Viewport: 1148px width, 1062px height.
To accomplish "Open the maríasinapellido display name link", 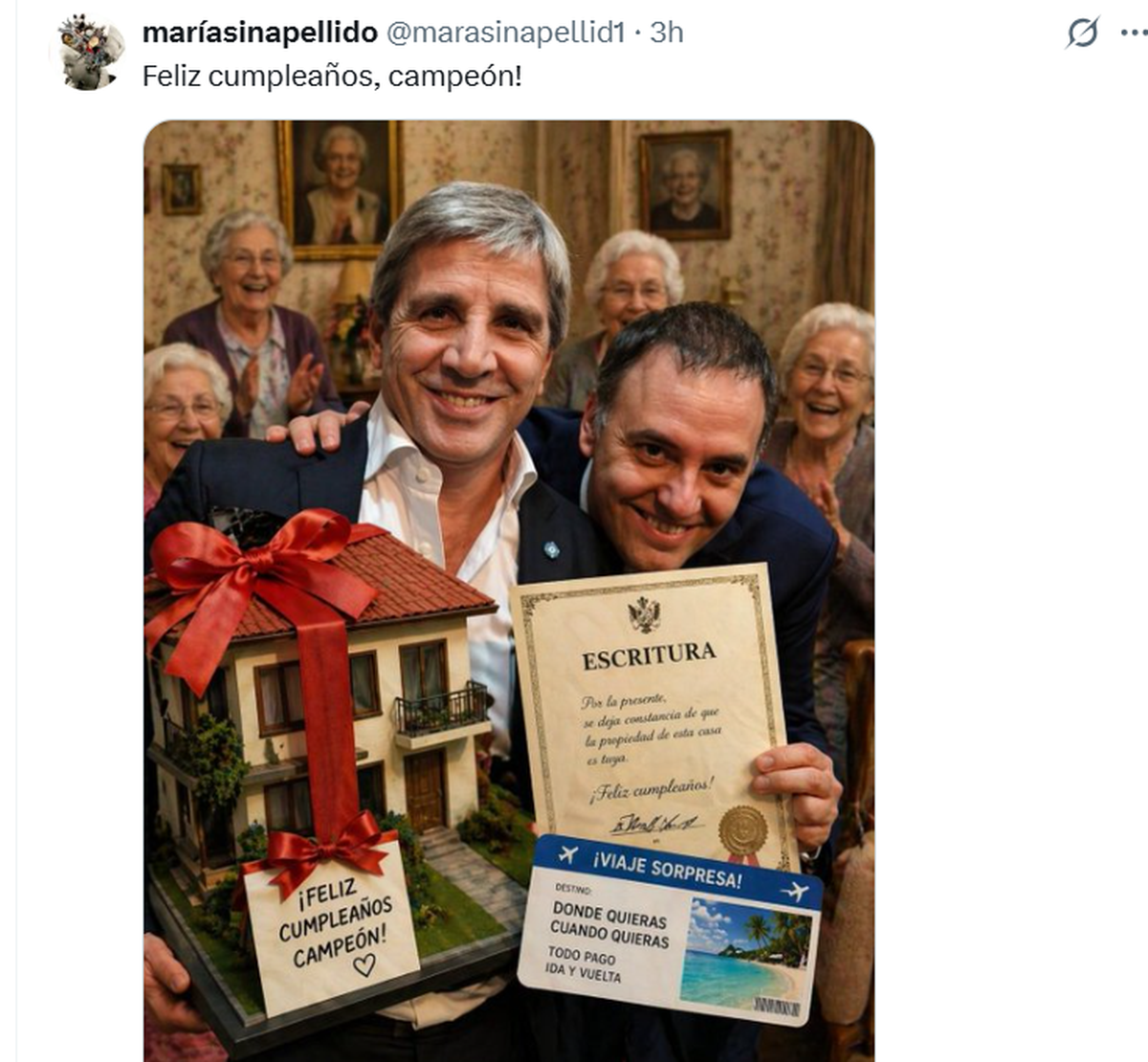I will point(260,33).
